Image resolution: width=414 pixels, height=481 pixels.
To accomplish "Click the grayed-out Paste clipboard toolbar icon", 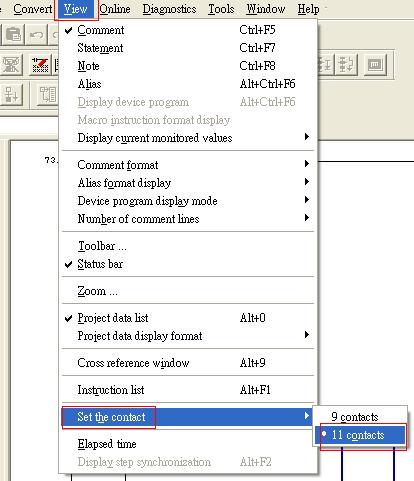I will click(x=13, y=34).
